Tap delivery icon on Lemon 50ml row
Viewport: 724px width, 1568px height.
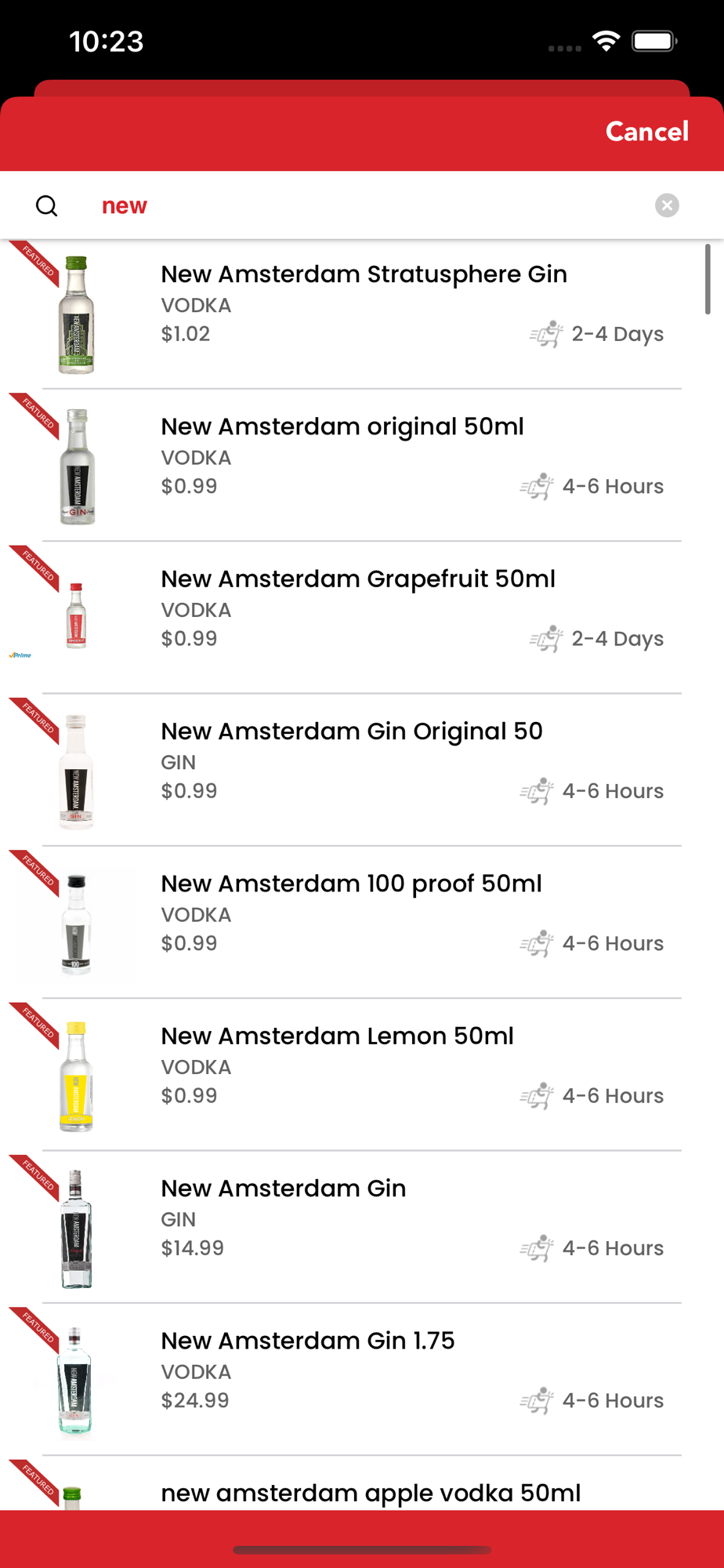(537, 1096)
